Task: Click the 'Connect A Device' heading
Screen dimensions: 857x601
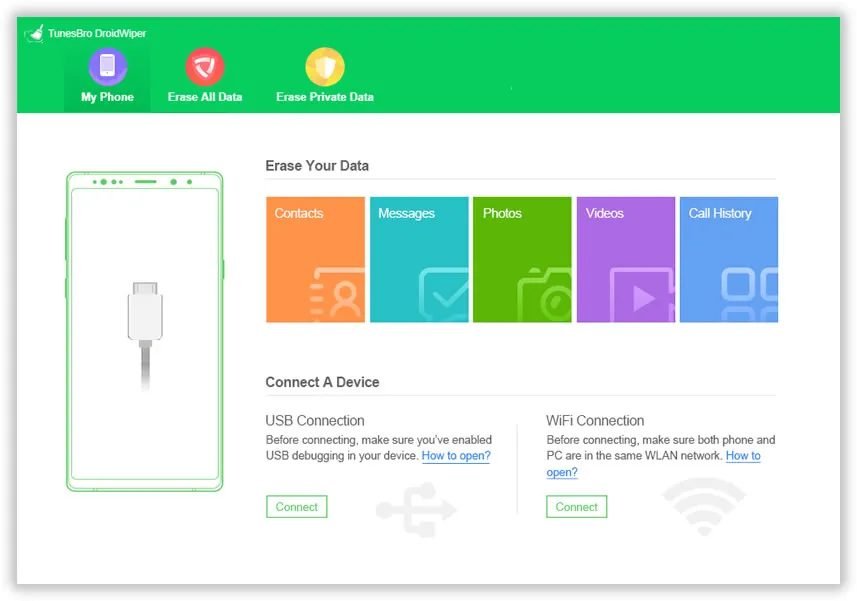Action: tap(322, 382)
